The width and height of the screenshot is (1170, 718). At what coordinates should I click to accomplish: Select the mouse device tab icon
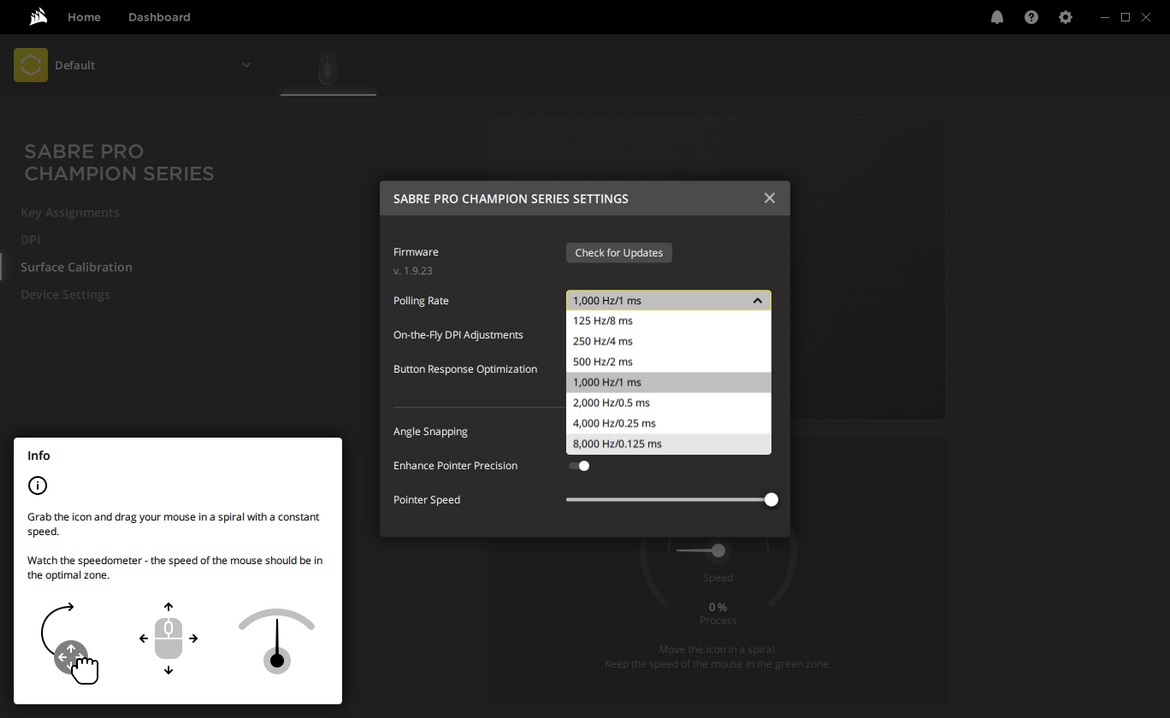tap(328, 69)
